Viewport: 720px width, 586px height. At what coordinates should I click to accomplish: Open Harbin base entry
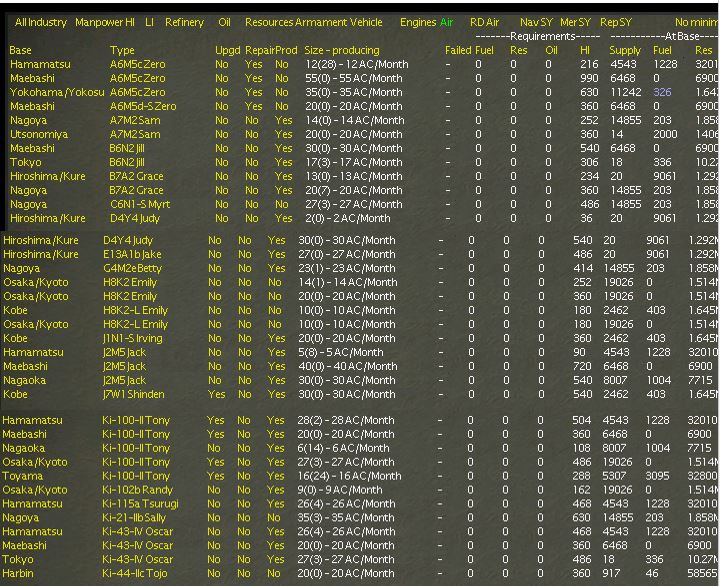(x=17, y=573)
